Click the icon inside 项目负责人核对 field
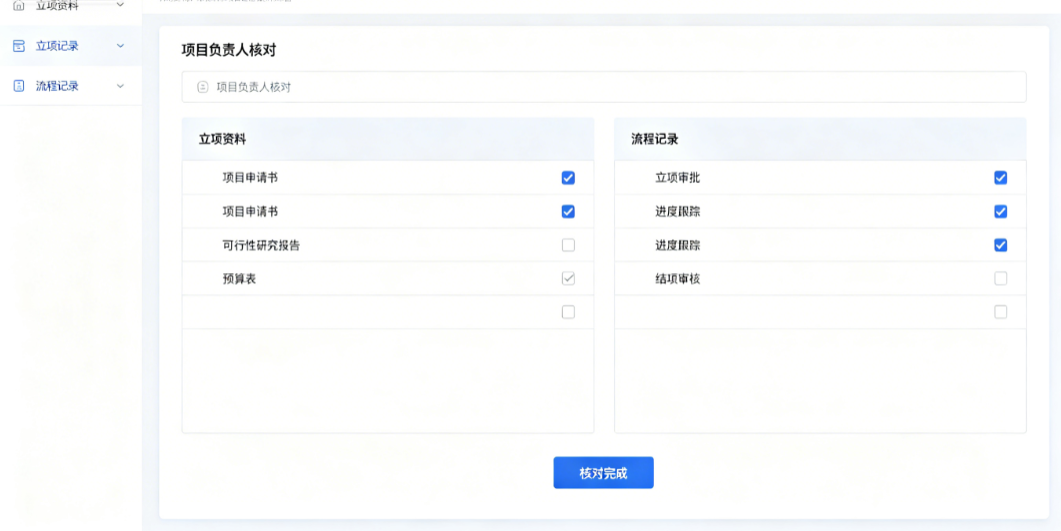Viewport: 1061px width, 531px height. tap(202, 87)
